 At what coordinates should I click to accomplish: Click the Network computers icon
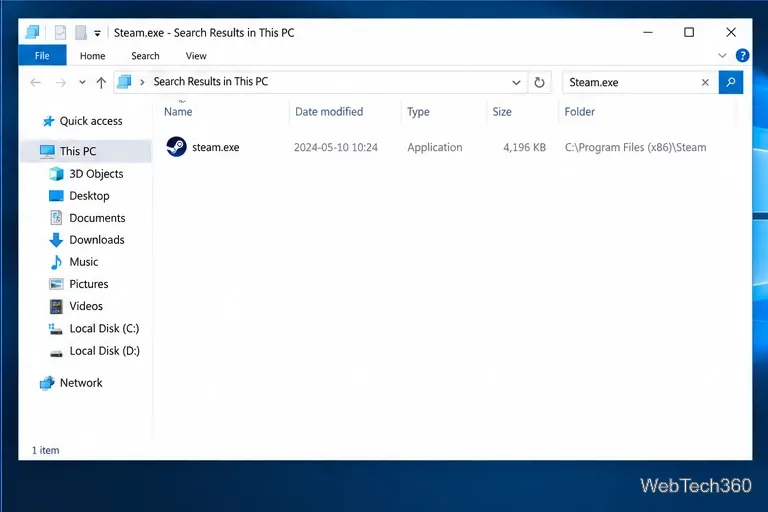tap(47, 383)
